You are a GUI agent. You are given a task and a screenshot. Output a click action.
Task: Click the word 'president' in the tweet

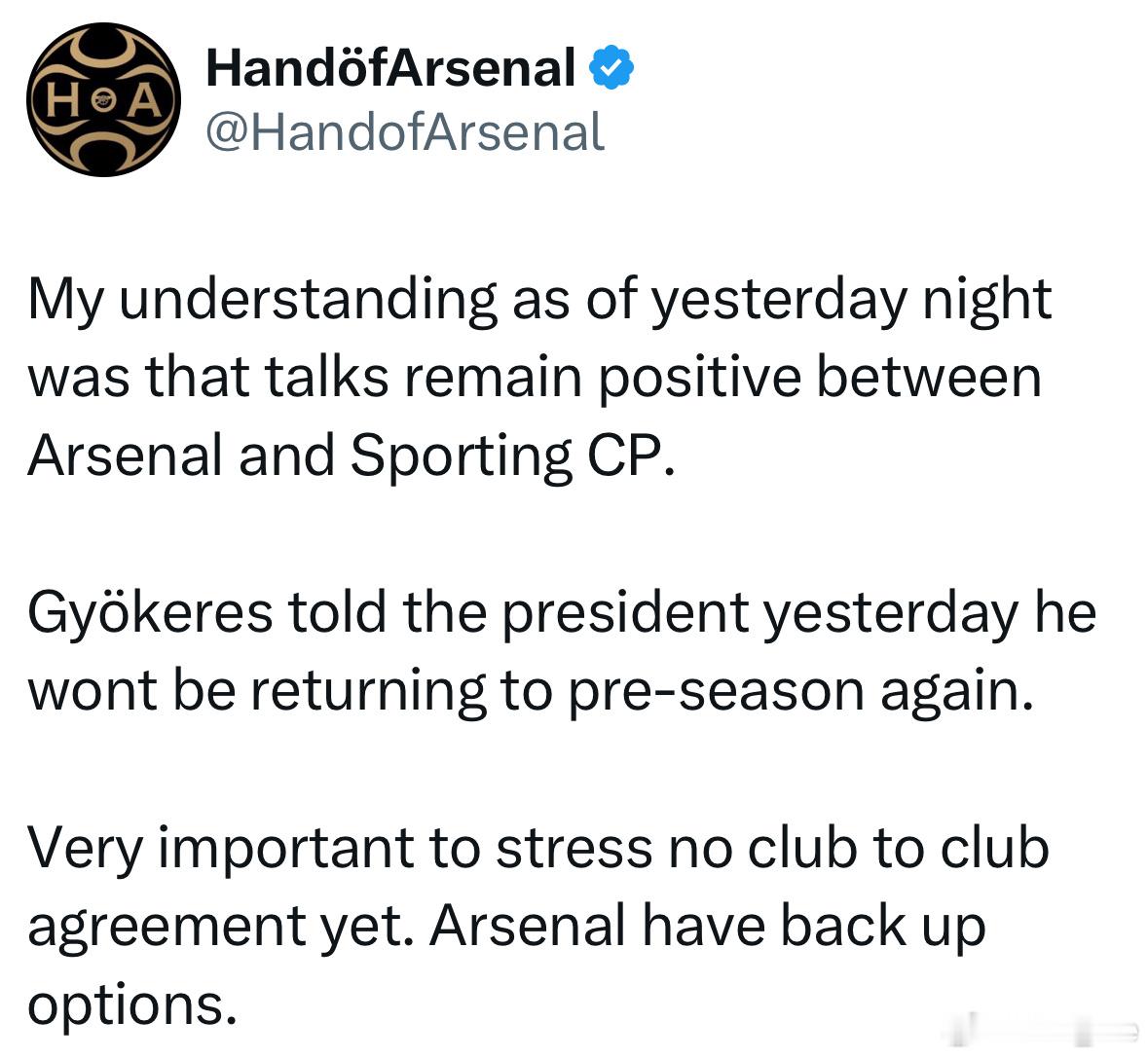pos(624,611)
